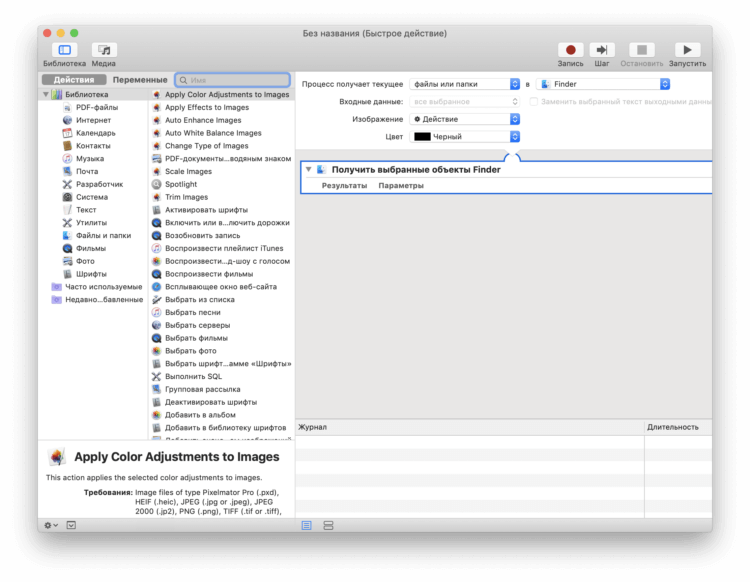Click the Остановить stop icon
Viewport: 750px width, 582px height.
click(x=642, y=50)
